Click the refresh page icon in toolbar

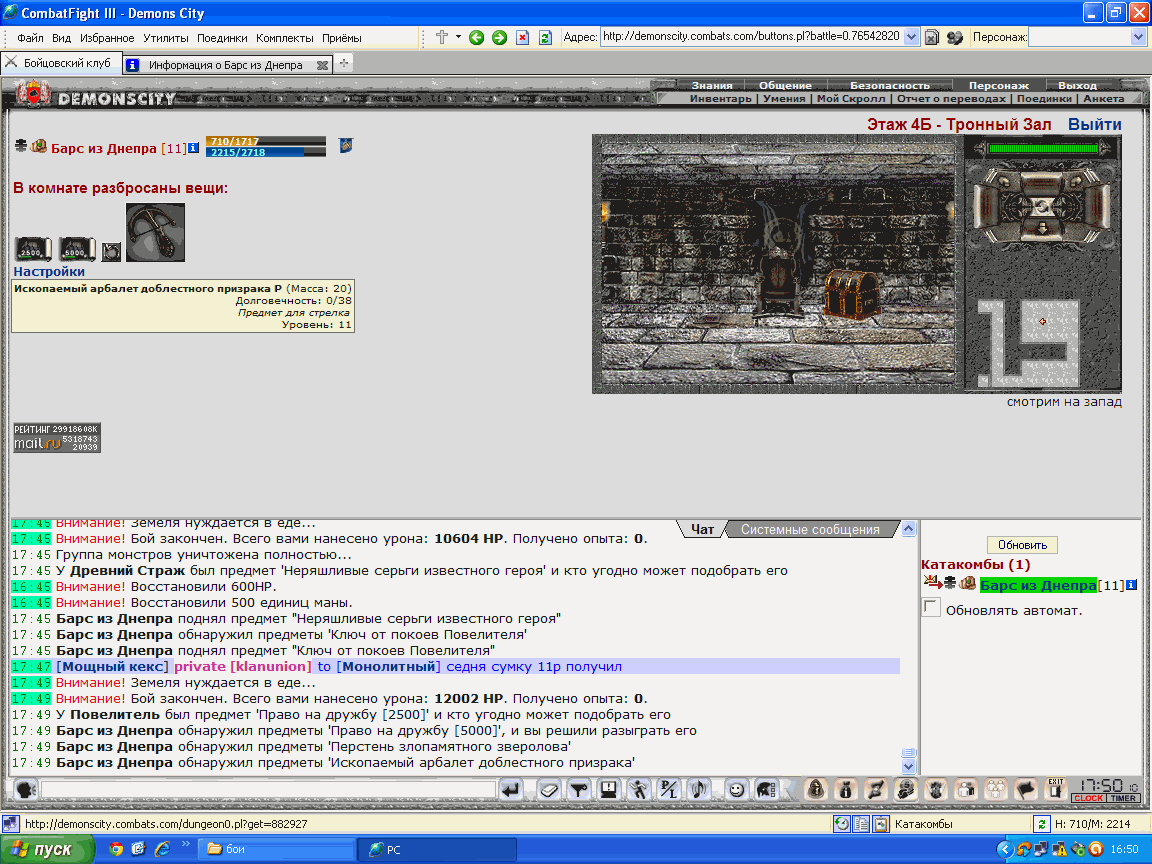point(545,37)
